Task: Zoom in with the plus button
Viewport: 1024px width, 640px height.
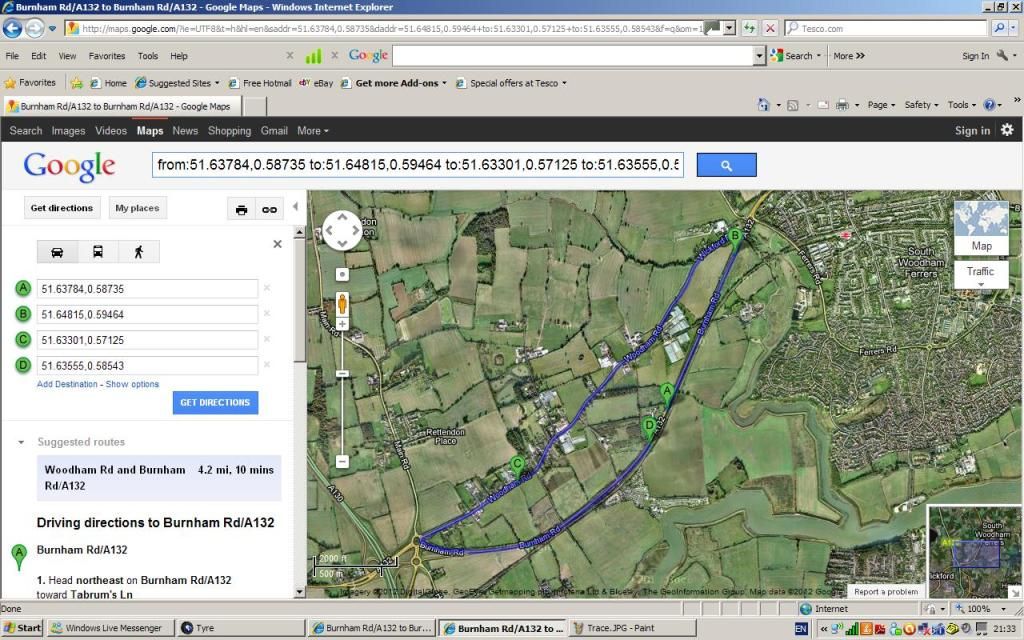Action: pyautogui.click(x=342, y=324)
